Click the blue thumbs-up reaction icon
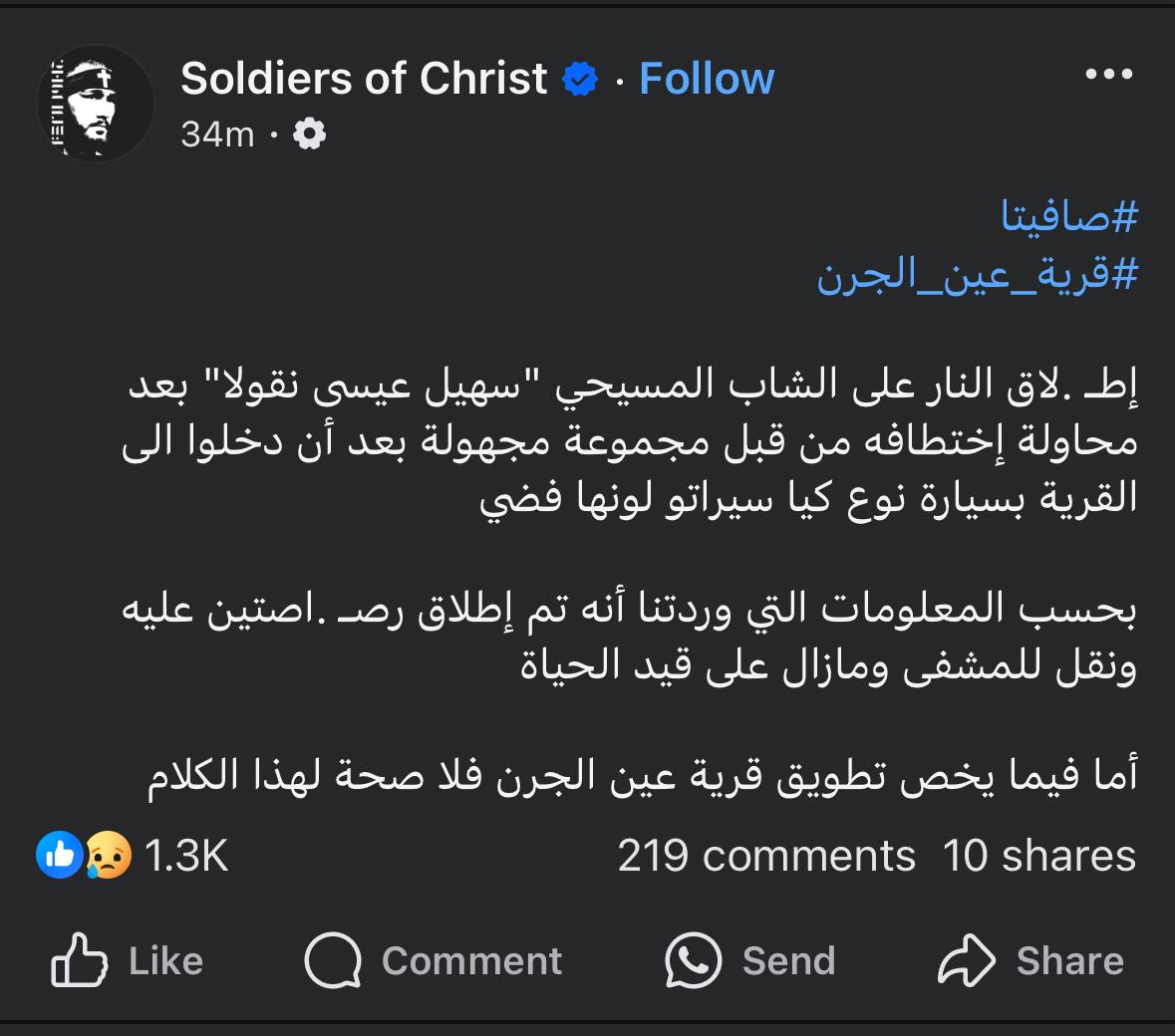 (x=60, y=855)
